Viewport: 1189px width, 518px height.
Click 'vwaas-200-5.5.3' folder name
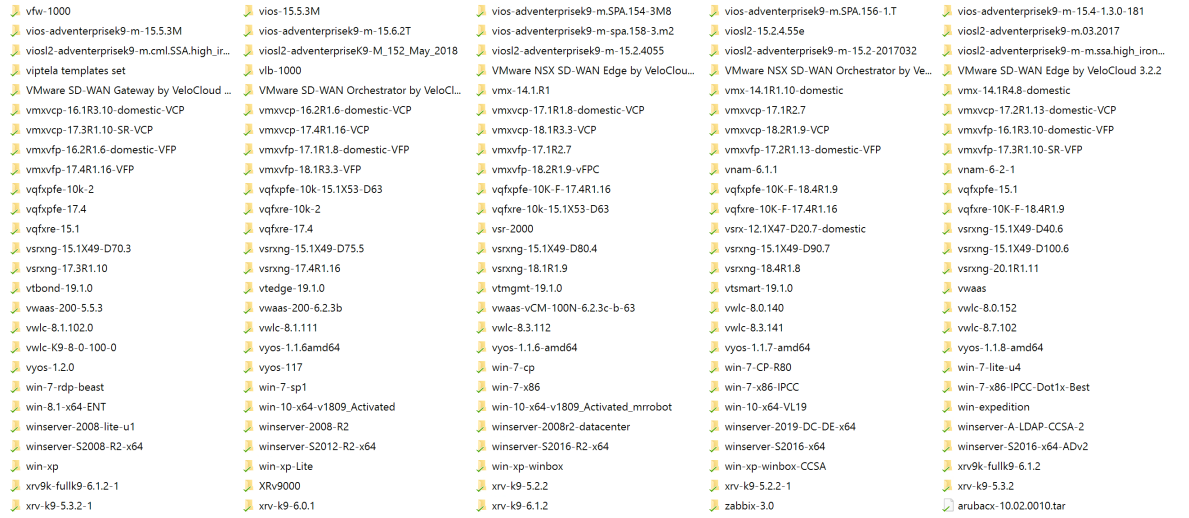click(x=64, y=308)
